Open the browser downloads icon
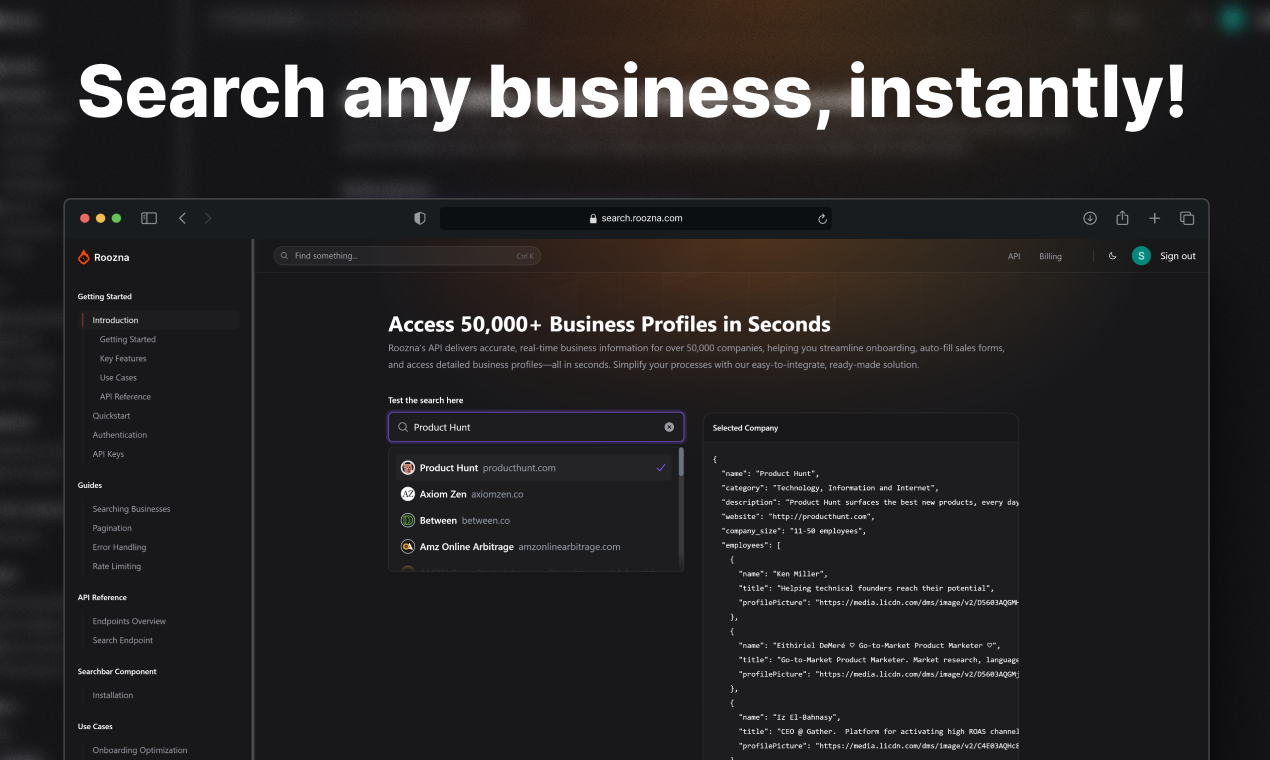This screenshot has height=760, width=1270. pyautogui.click(x=1090, y=218)
